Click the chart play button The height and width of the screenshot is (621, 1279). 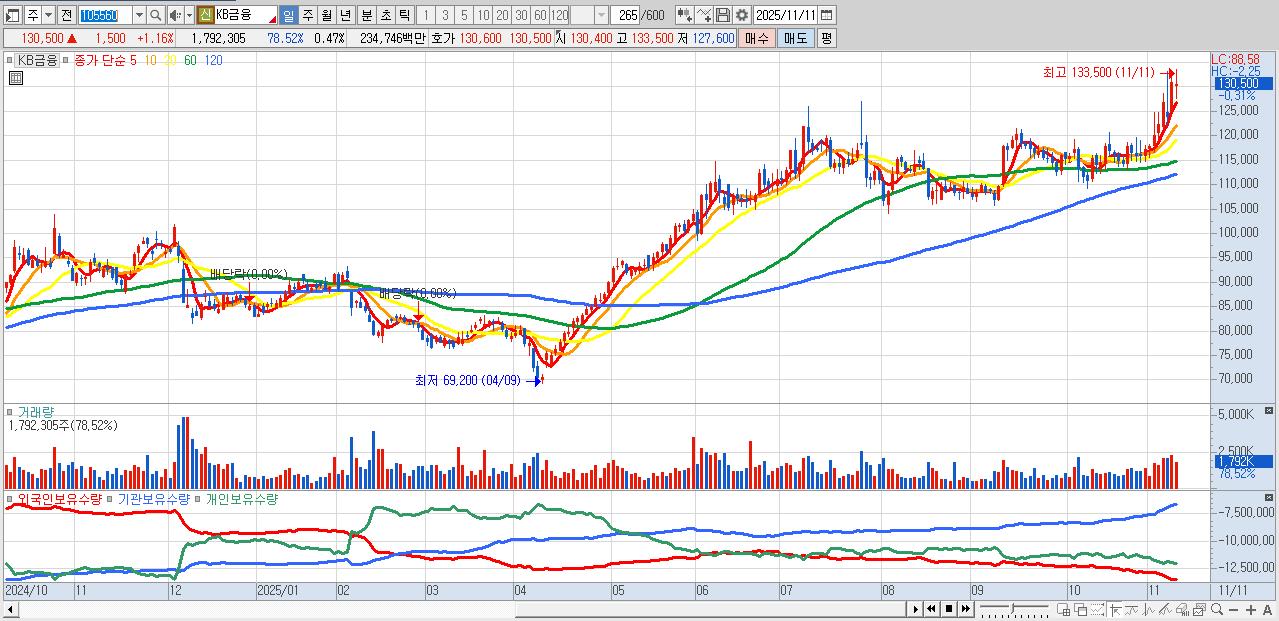[916, 609]
